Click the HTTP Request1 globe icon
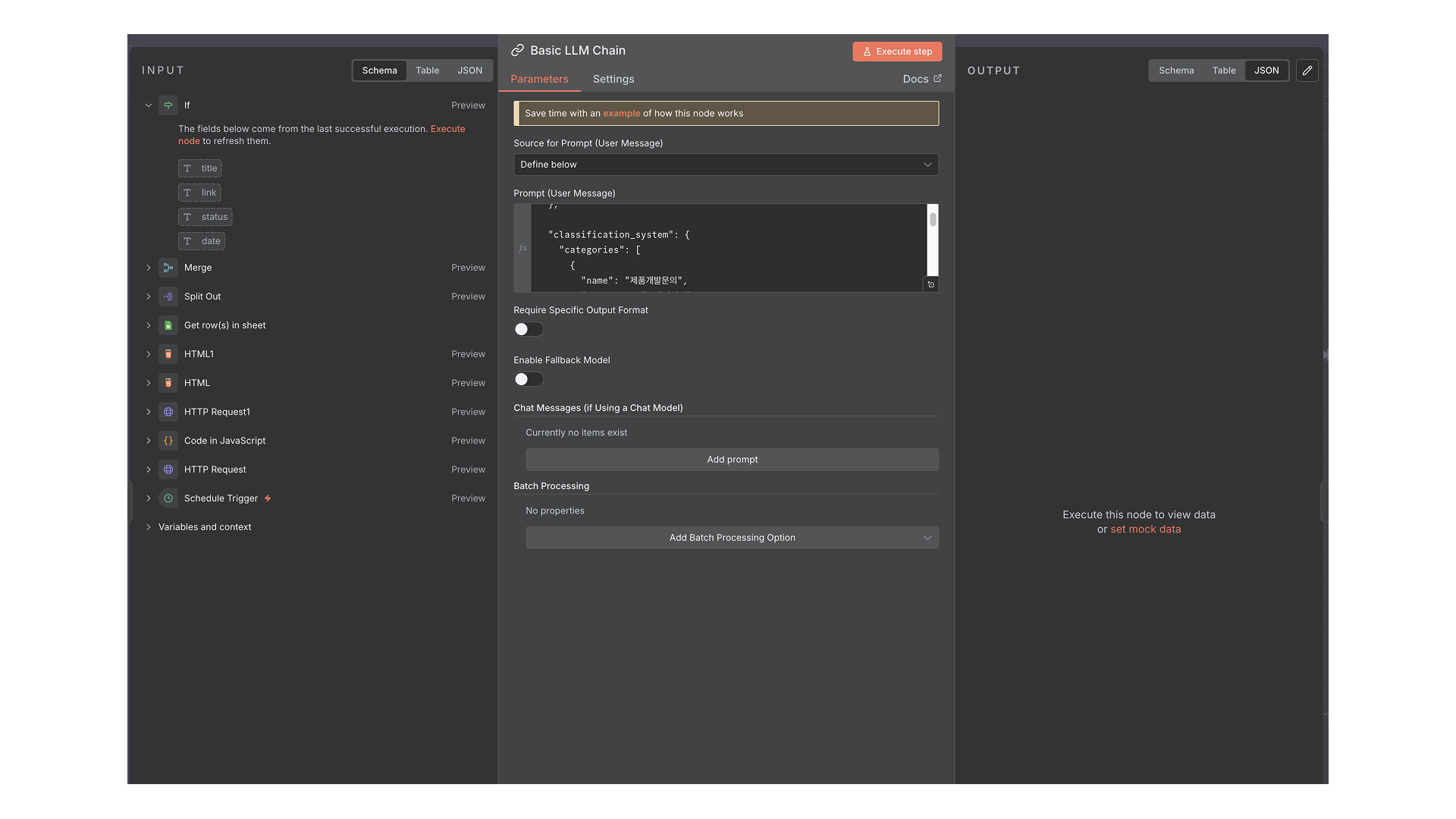The height and width of the screenshot is (819, 1456). pyautogui.click(x=168, y=412)
